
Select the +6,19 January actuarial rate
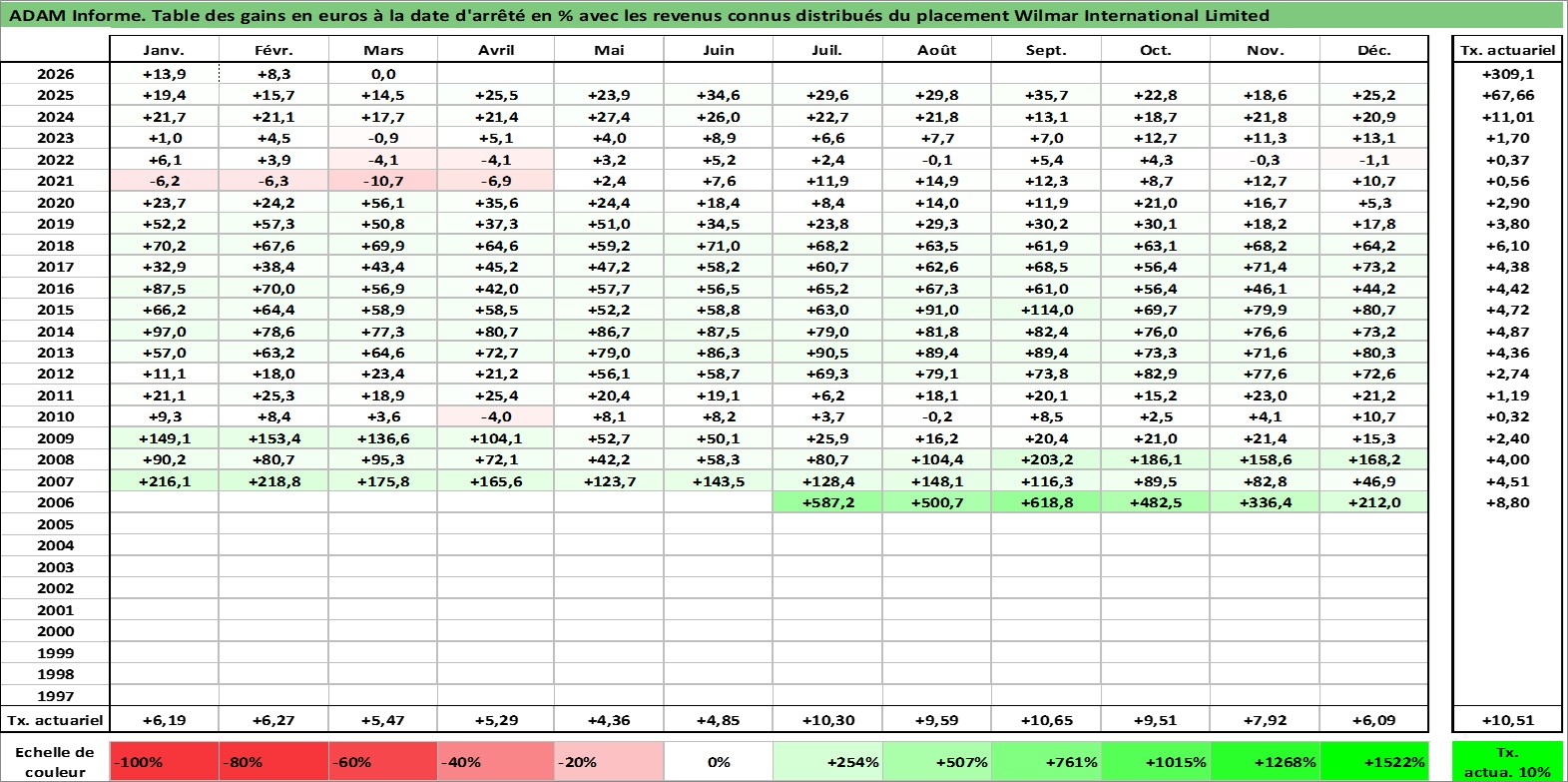click(165, 720)
